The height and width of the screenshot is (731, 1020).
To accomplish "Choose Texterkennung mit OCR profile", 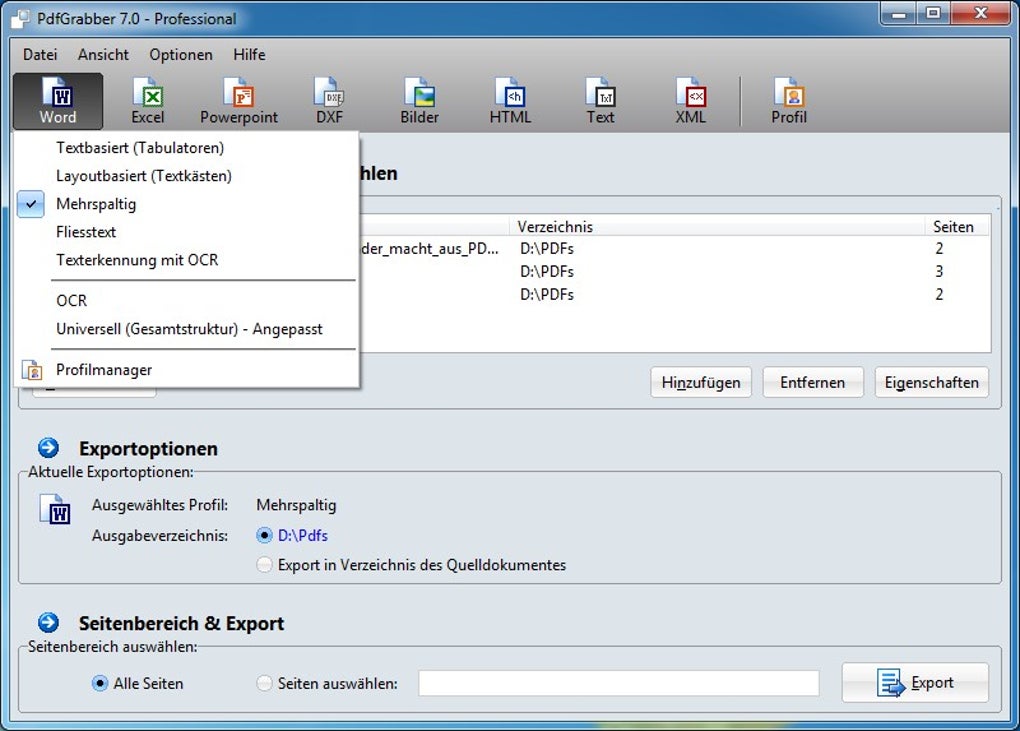I will (186, 260).
